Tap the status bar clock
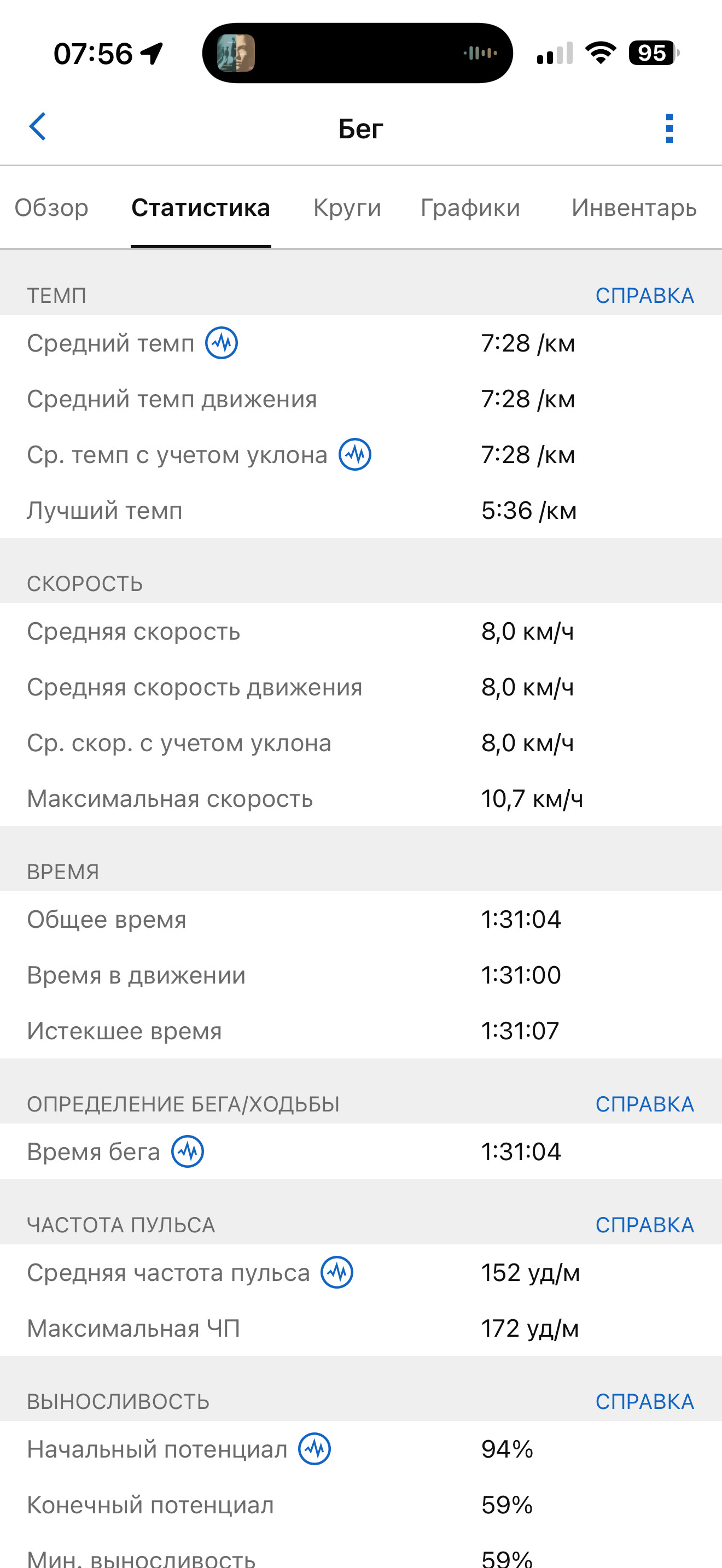The image size is (722, 1568). point(93,54)
